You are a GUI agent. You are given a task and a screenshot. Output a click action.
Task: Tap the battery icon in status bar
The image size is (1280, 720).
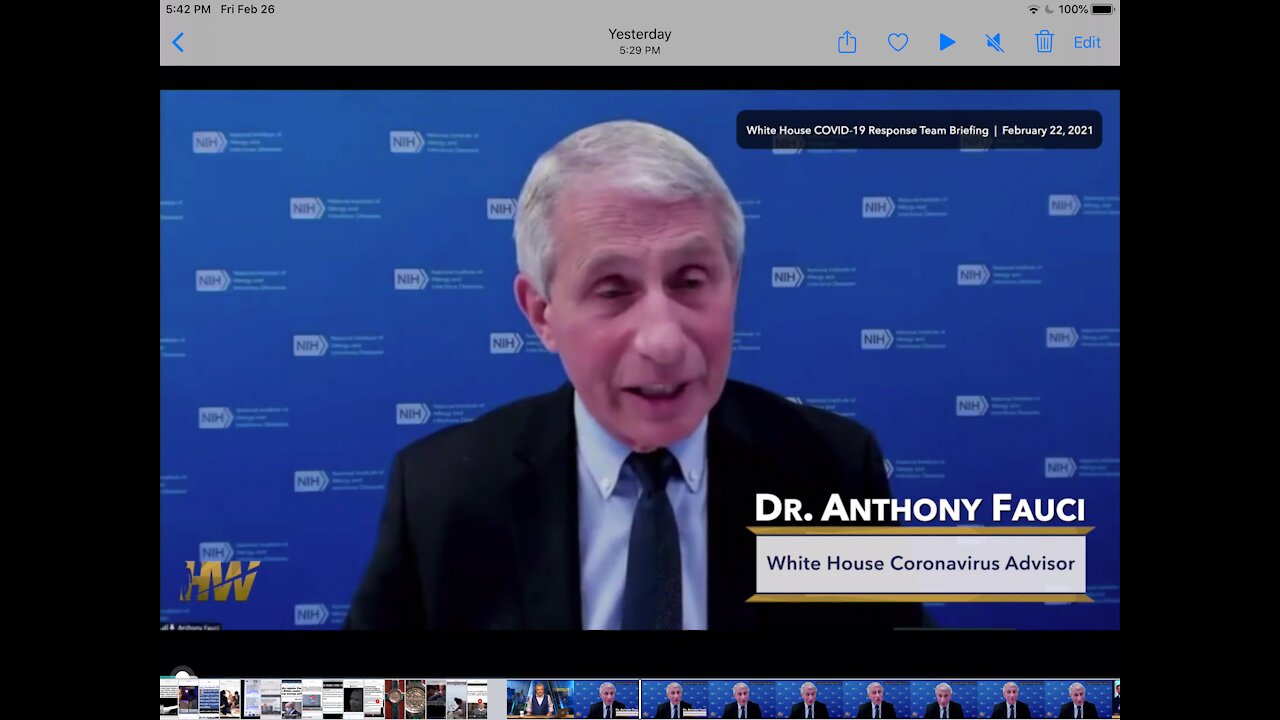click(x=1103, y=9)
